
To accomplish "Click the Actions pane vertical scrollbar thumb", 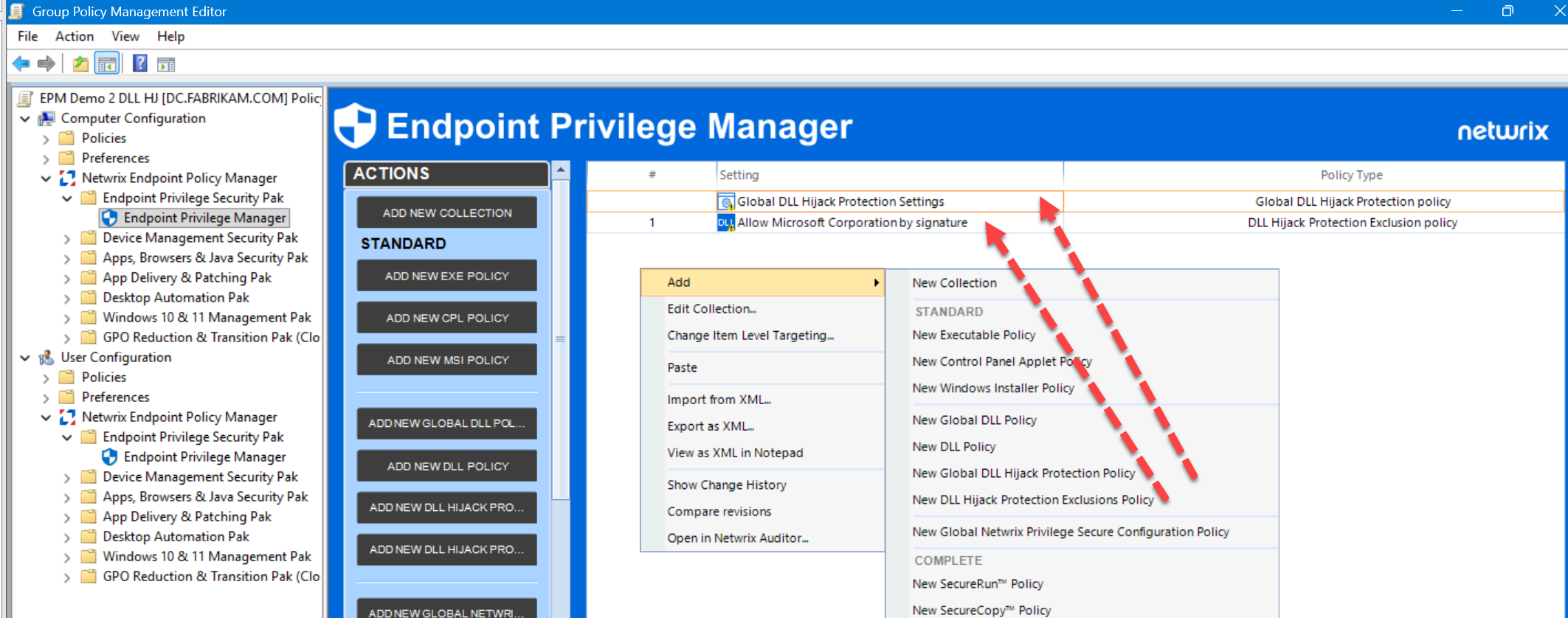I will pos(561,339).
